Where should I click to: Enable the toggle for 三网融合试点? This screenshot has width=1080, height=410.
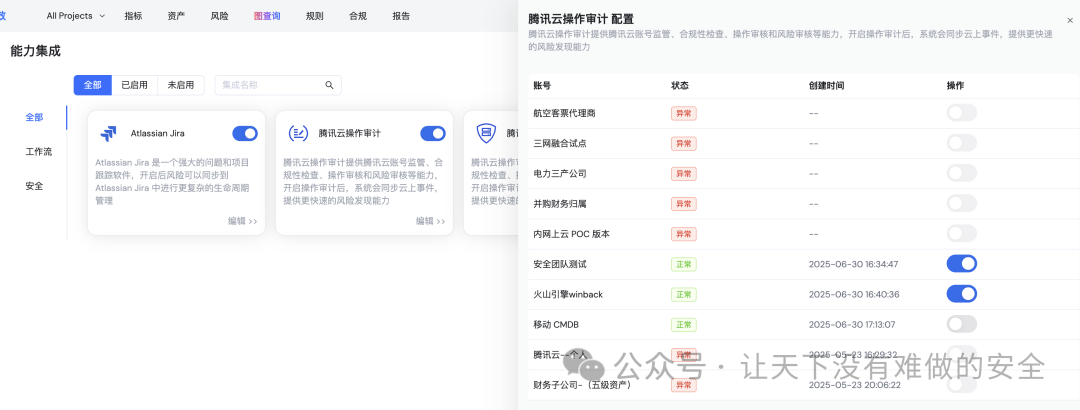click(962, 143)
